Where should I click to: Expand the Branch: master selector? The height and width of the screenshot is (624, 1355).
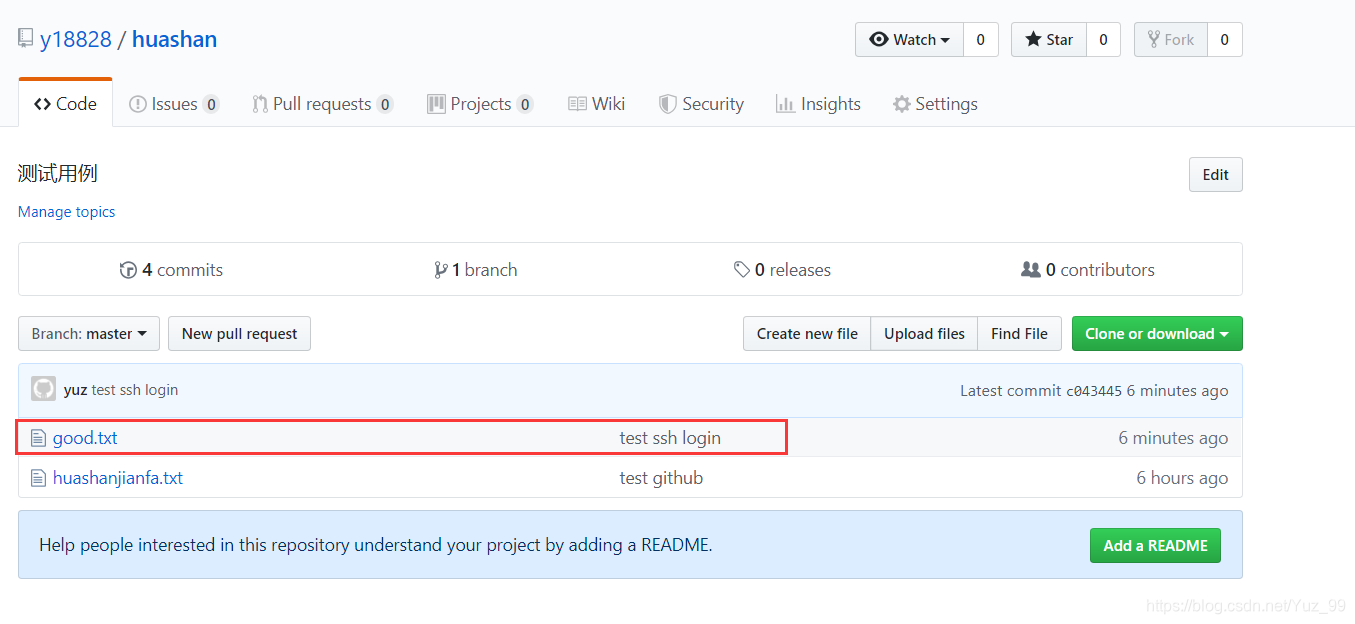coord(89,334)
